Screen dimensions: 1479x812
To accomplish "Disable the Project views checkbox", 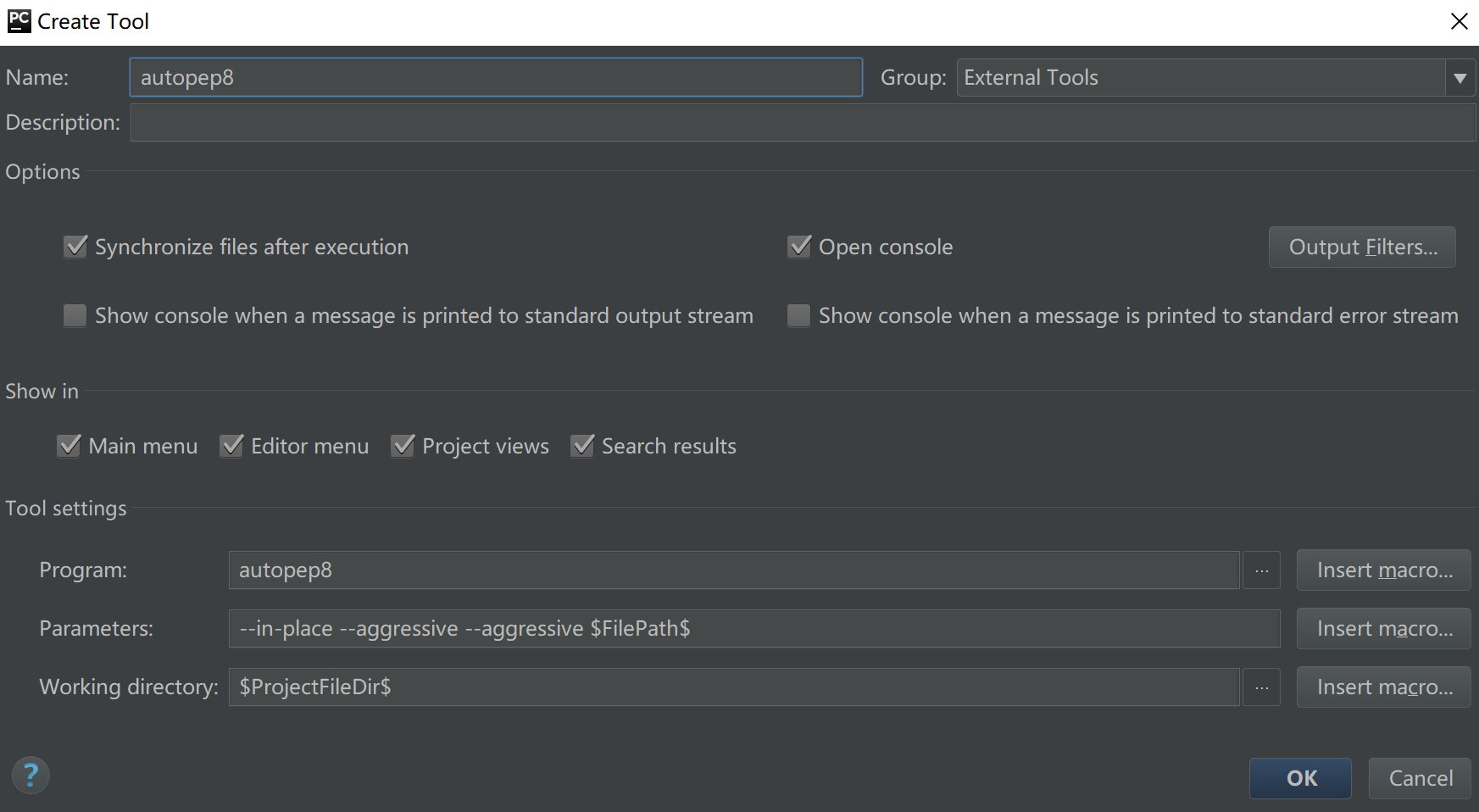I will click(x=403, y=446).
